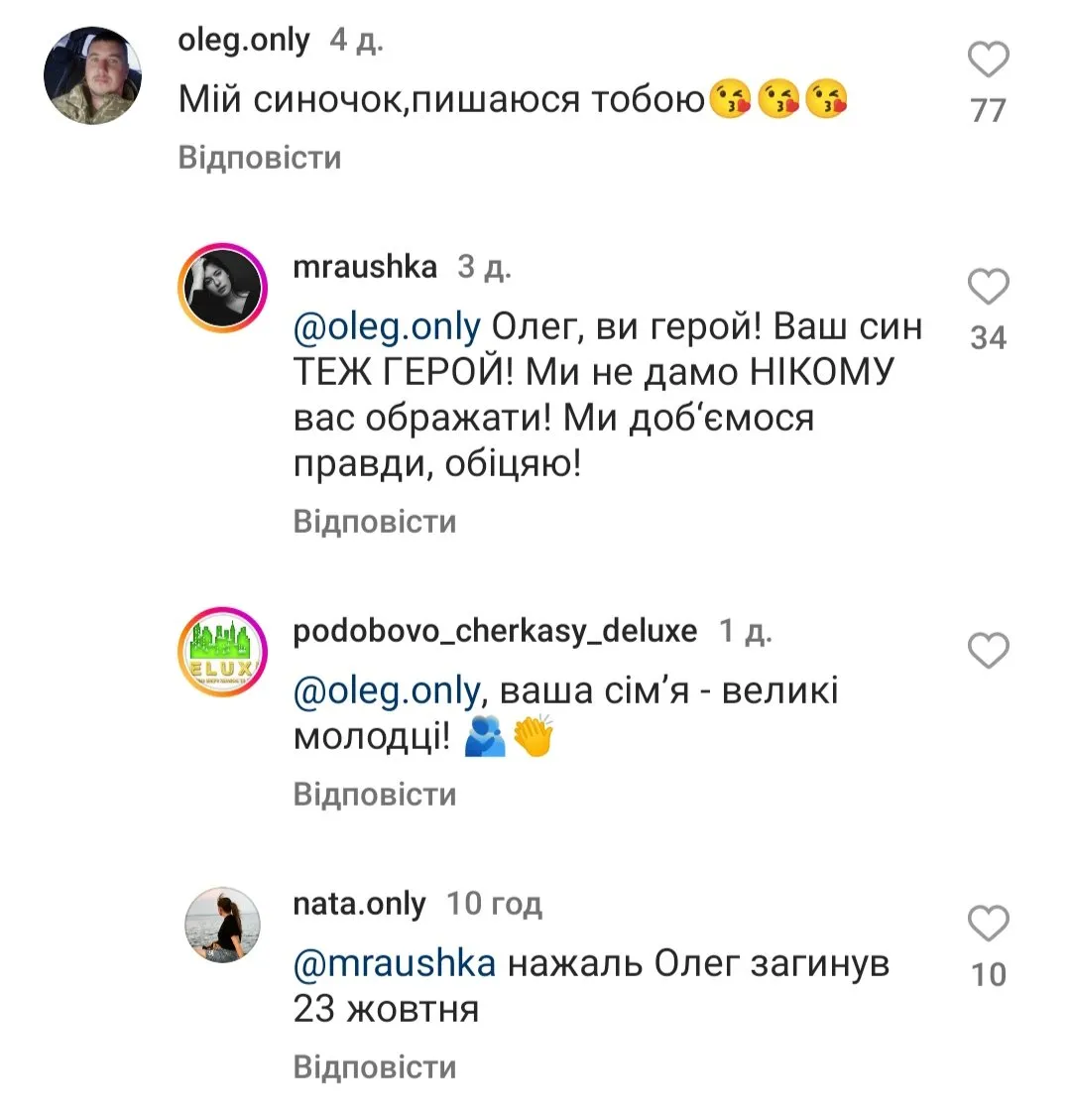
Task: Open the podobovo_cherkasy_deluxe username link
Action: click(495, 631)
